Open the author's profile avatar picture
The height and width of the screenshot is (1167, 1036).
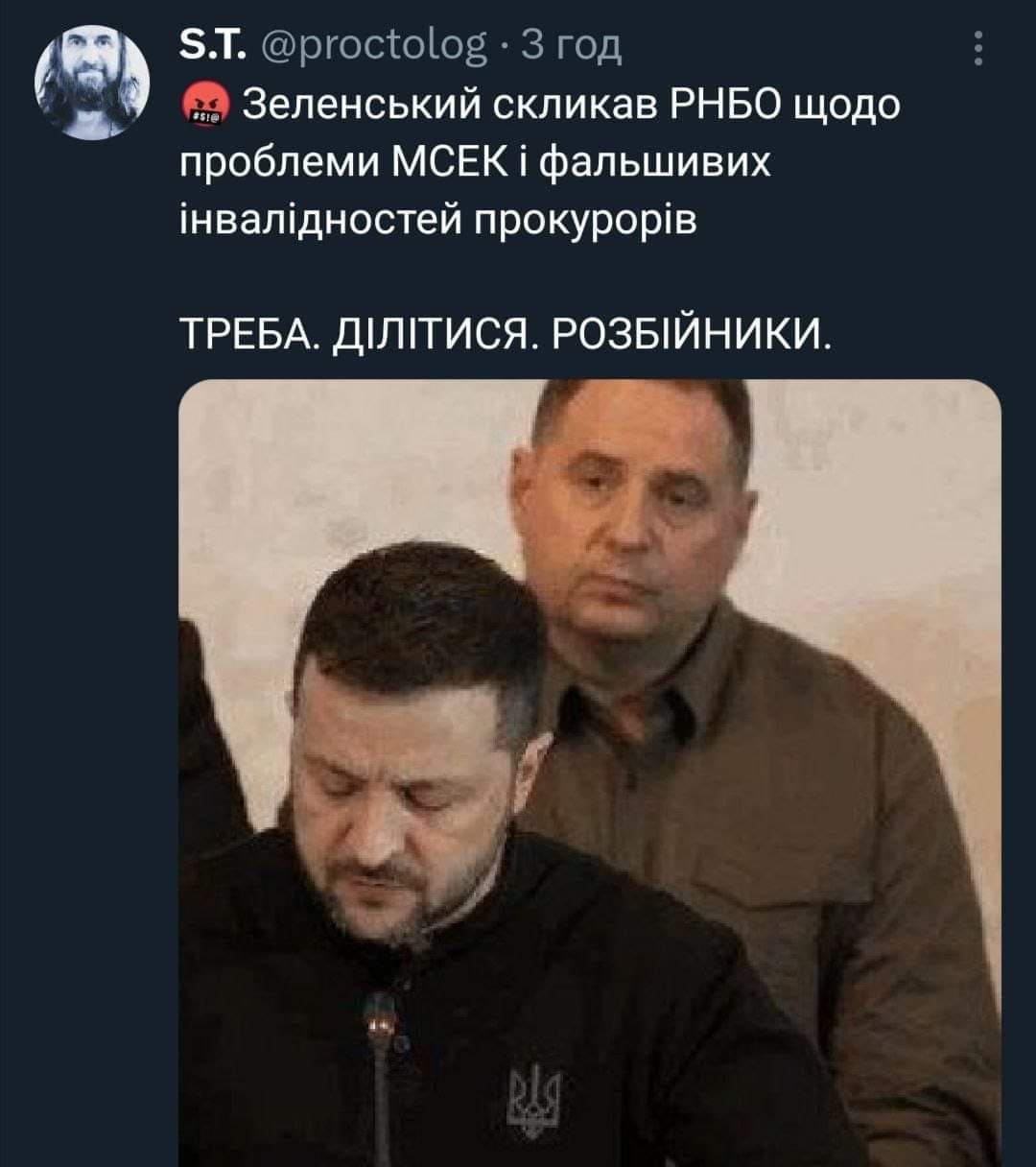pyautogui.click(x=93, y=82)
